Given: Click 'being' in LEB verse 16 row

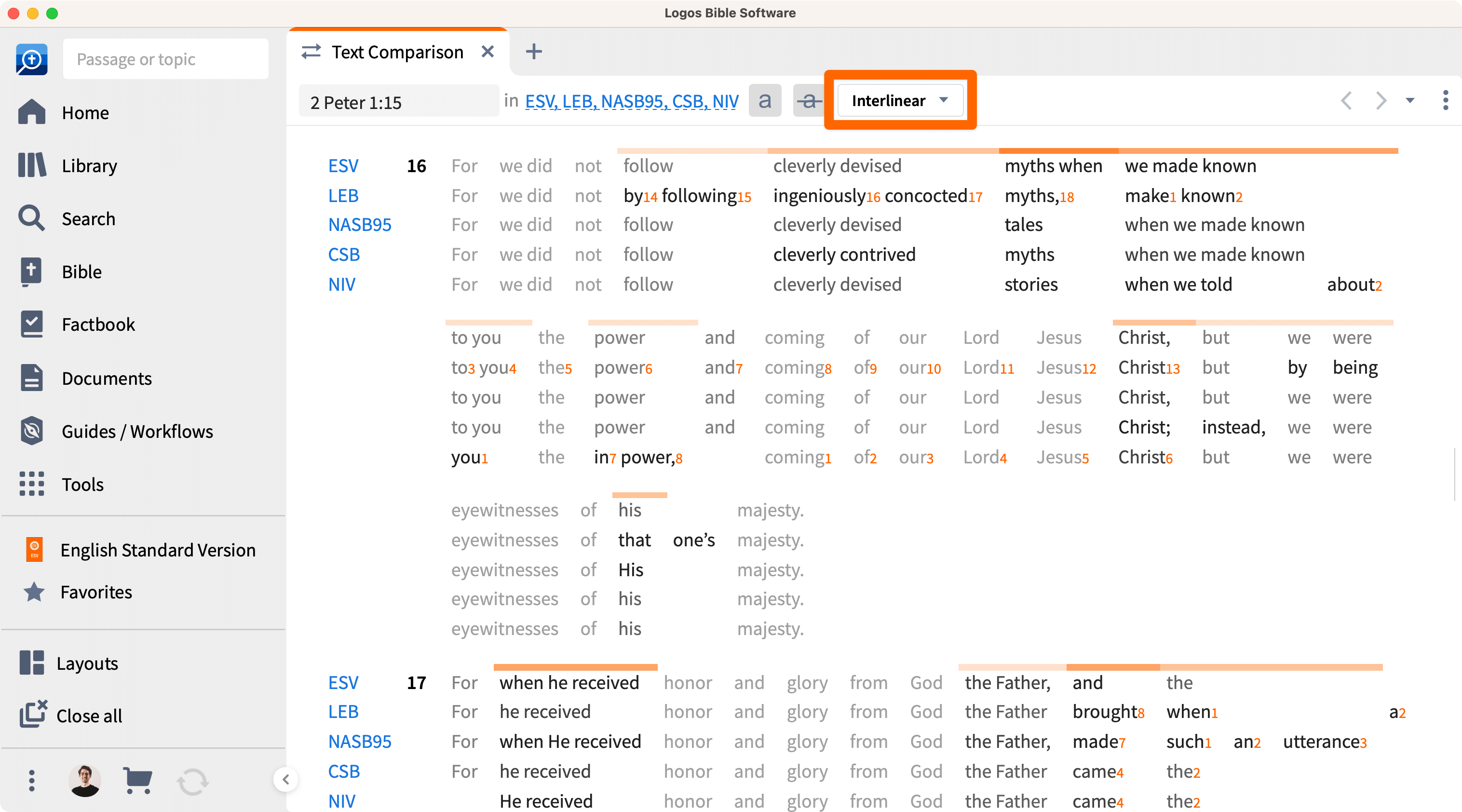Looking at the screenshot, I should 1355,367.
